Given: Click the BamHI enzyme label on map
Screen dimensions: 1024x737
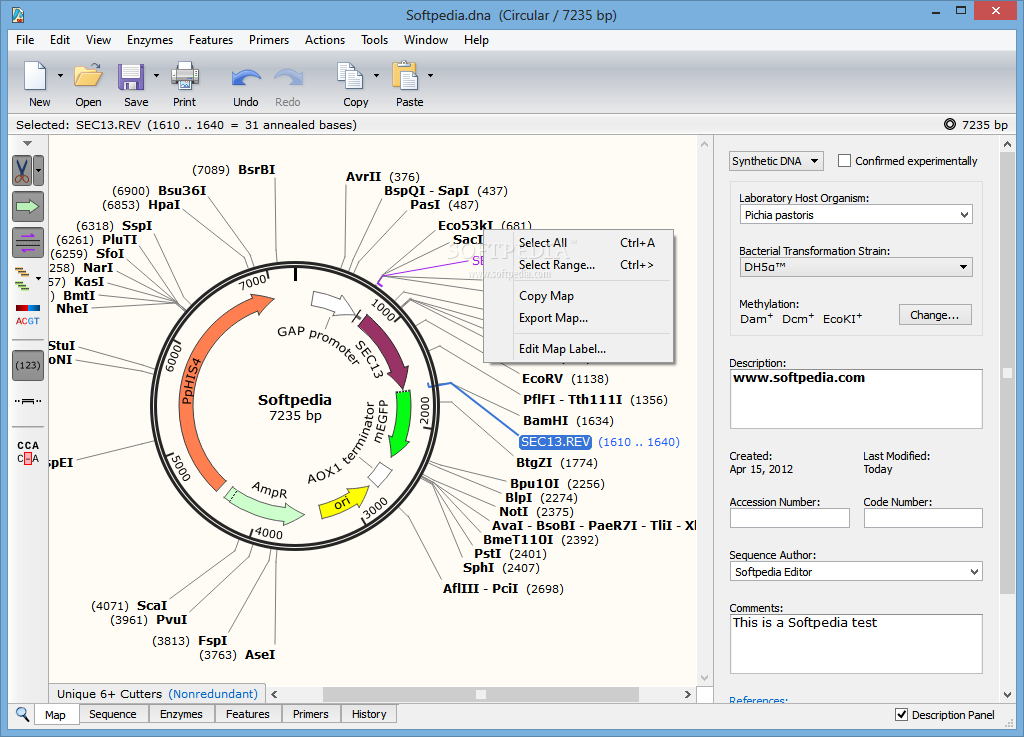Looking at the screenshot, I should click(545, 421).
